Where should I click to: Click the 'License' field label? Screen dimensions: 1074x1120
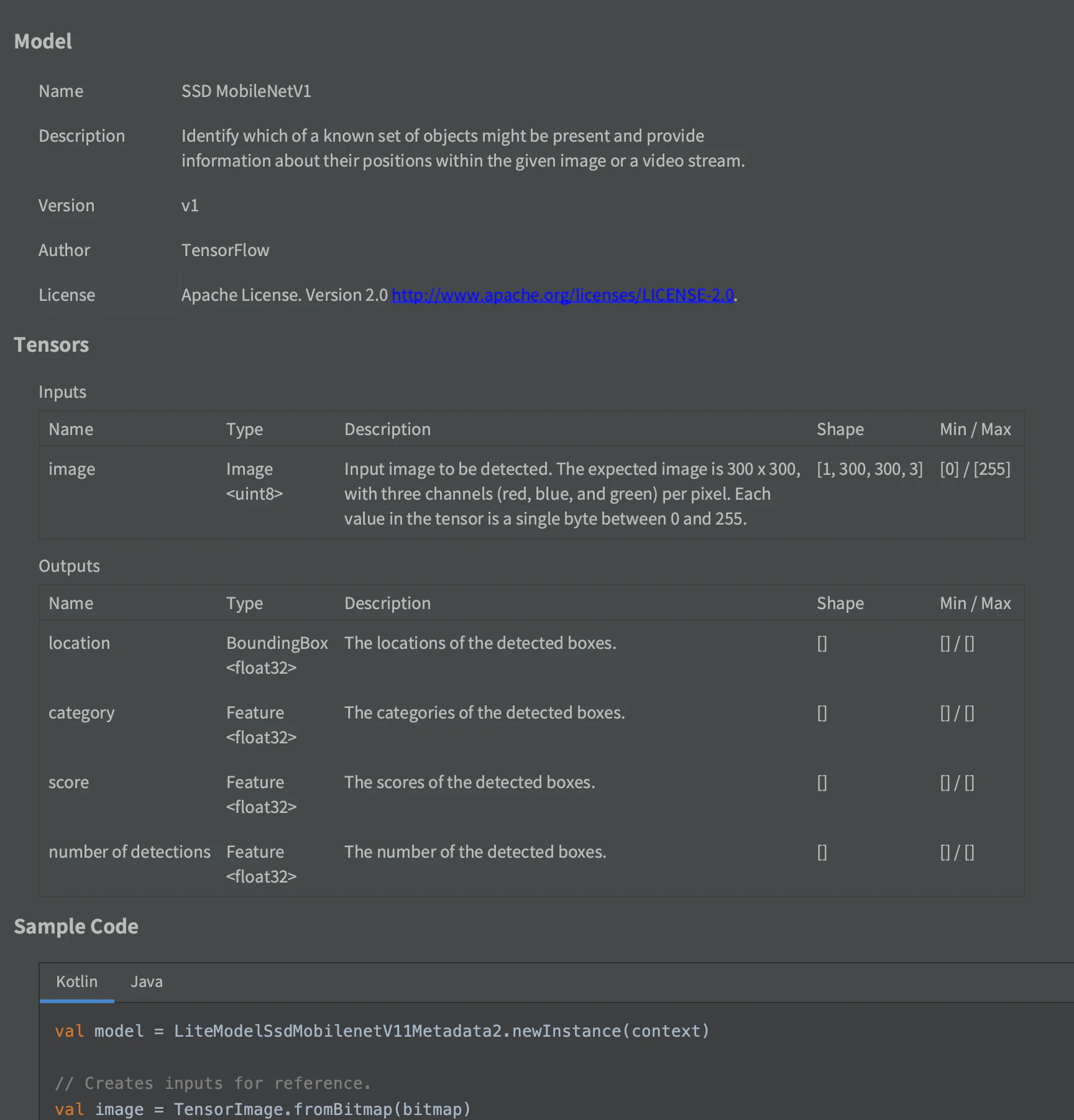pyautogui.click(x=67, y=295)
